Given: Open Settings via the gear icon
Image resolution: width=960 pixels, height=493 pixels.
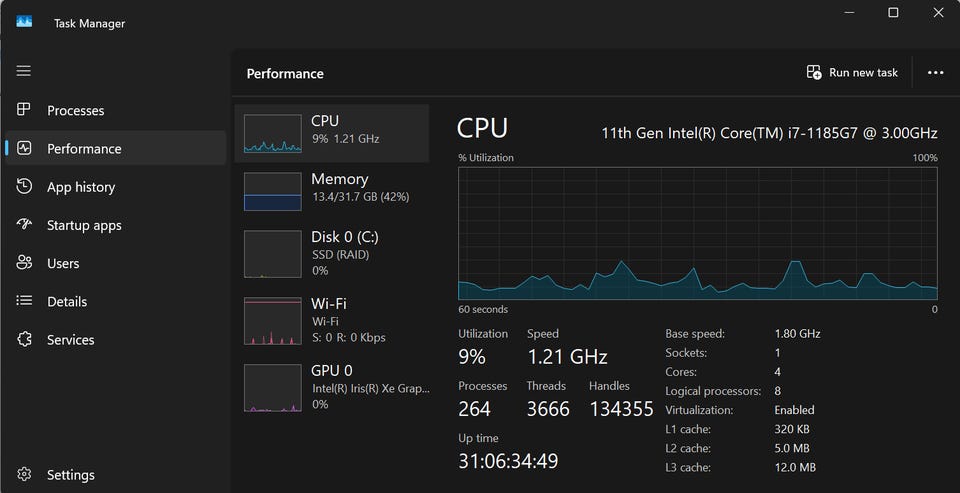Looking at the screenshot, I should click(x=24, y=475).
